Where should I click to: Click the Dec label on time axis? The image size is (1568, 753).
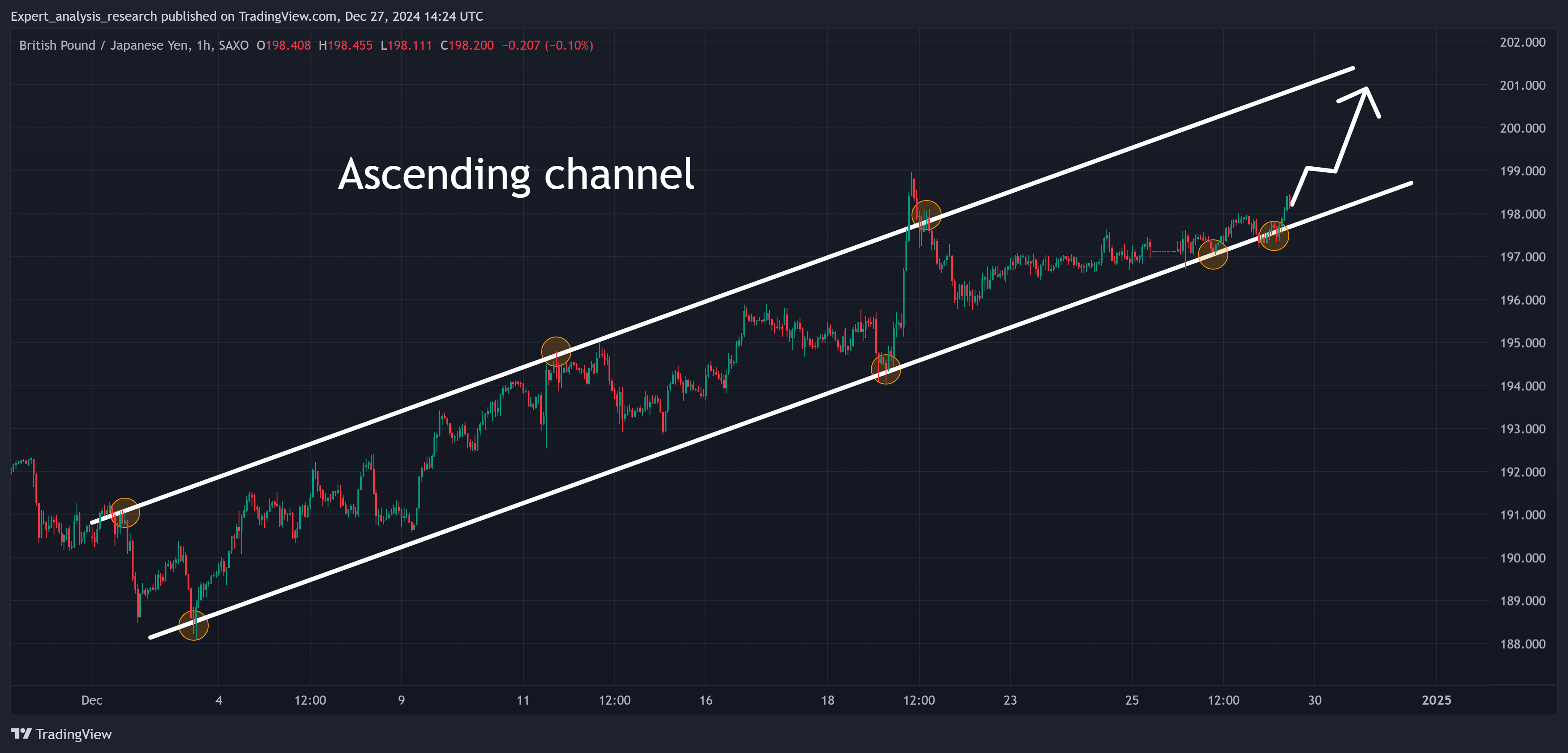tap(92, 700)
